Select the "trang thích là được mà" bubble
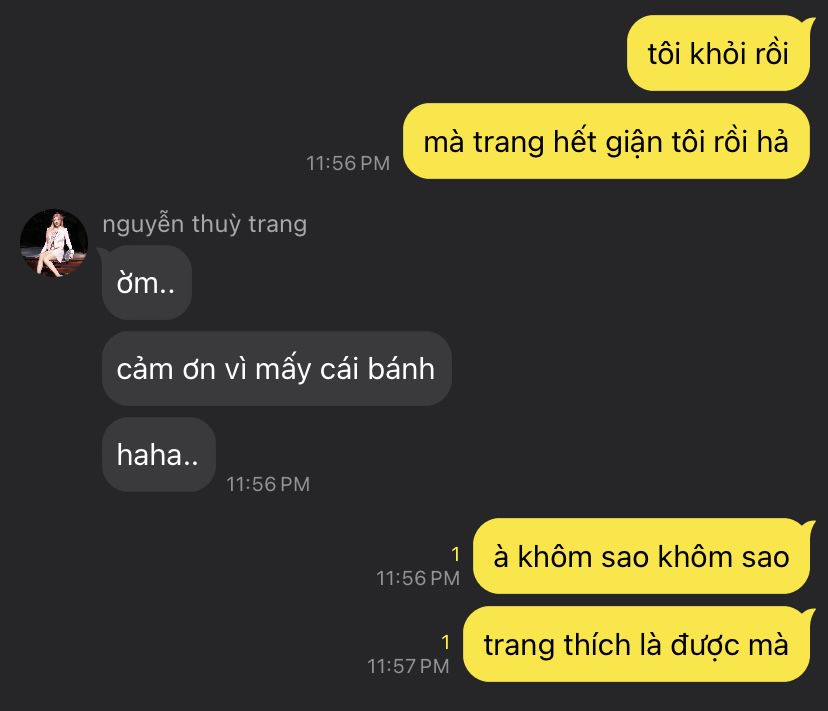Image resolution: width=828 pixels, height=711 pixels. click(636, 644)
